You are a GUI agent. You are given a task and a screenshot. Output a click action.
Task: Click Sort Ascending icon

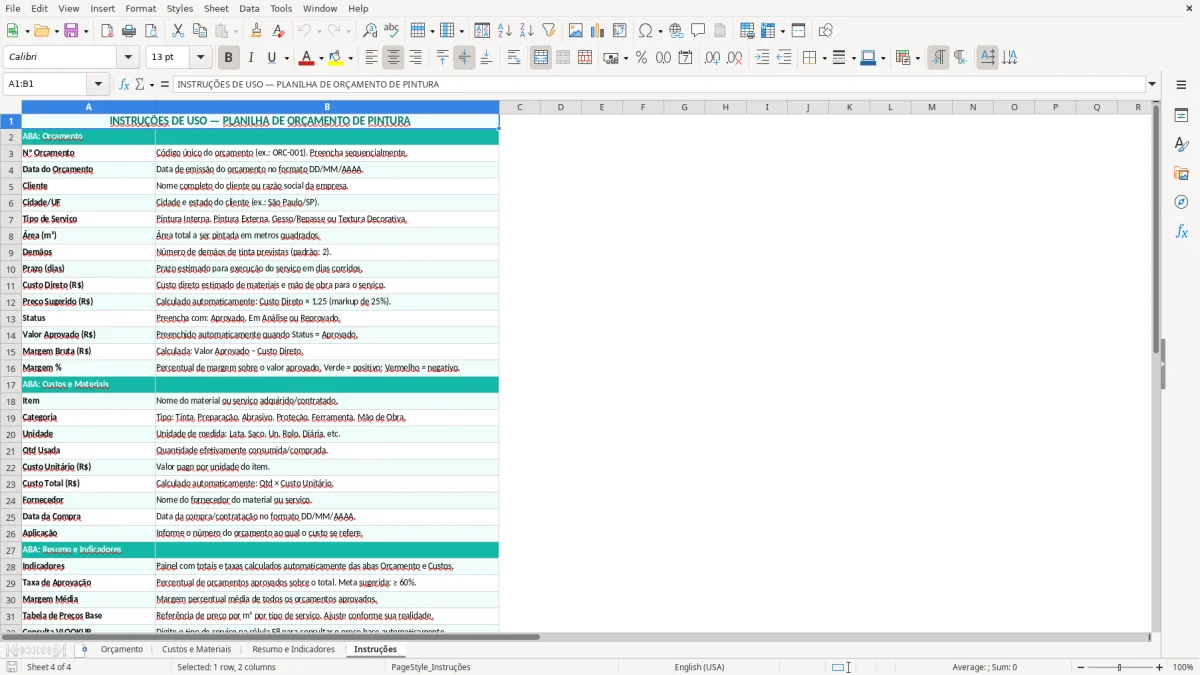click(x=505, y=31)
